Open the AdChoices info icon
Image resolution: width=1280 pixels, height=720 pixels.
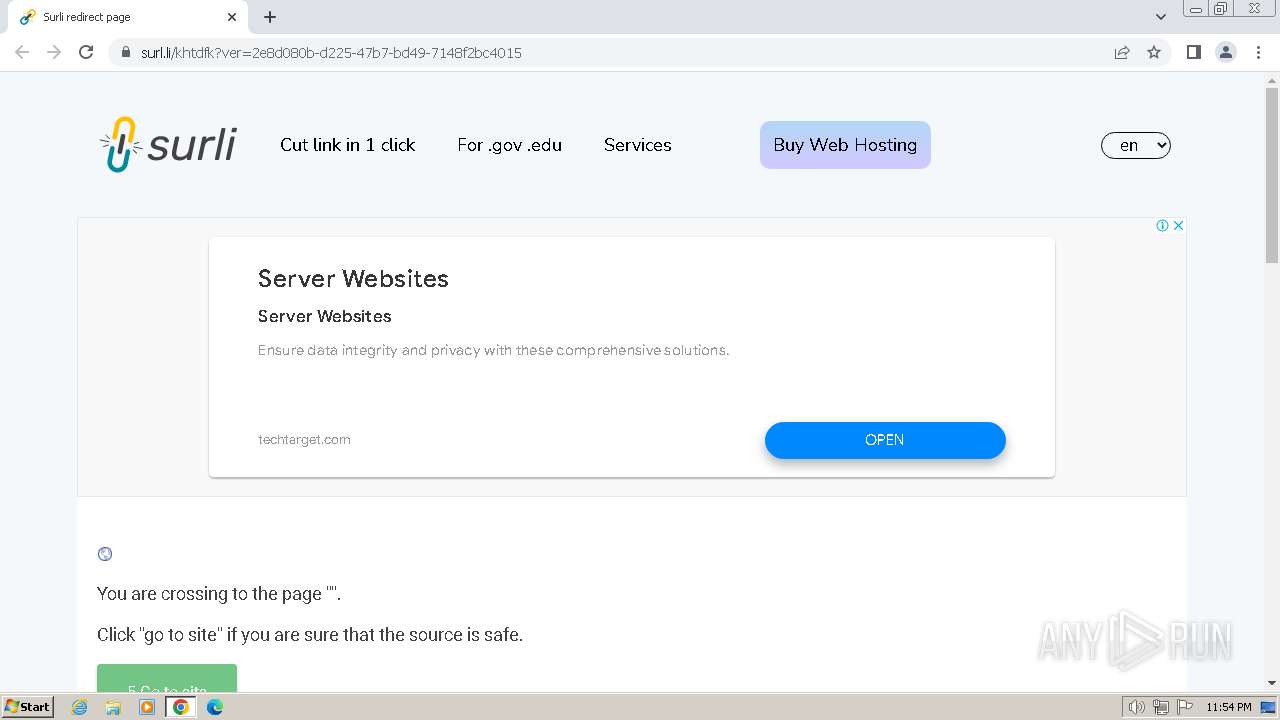coord(1162,225)
